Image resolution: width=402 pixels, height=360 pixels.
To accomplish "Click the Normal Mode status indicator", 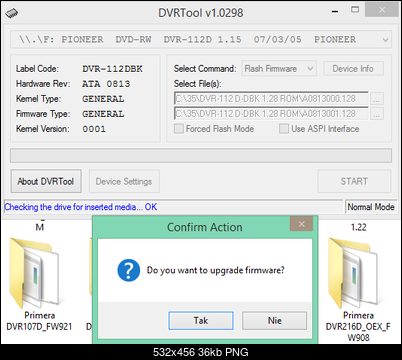I will click(x=371, y=207).
